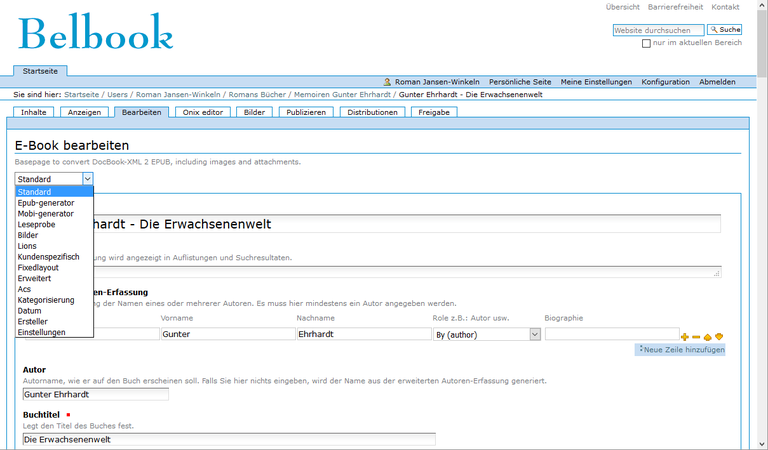The width and height of the screenshot is (768, 450).
Task: Open Roman Jansen-Winkeln user link
Action: click(x=437, y=82)
